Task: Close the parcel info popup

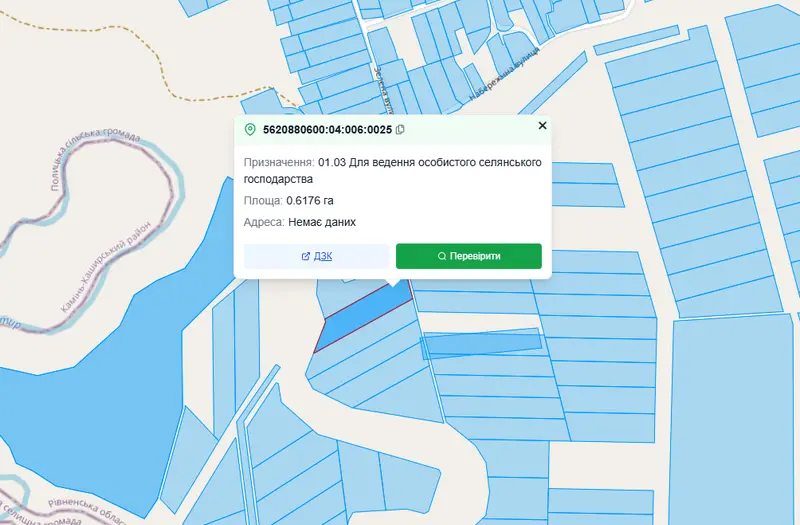Action: 542,126
